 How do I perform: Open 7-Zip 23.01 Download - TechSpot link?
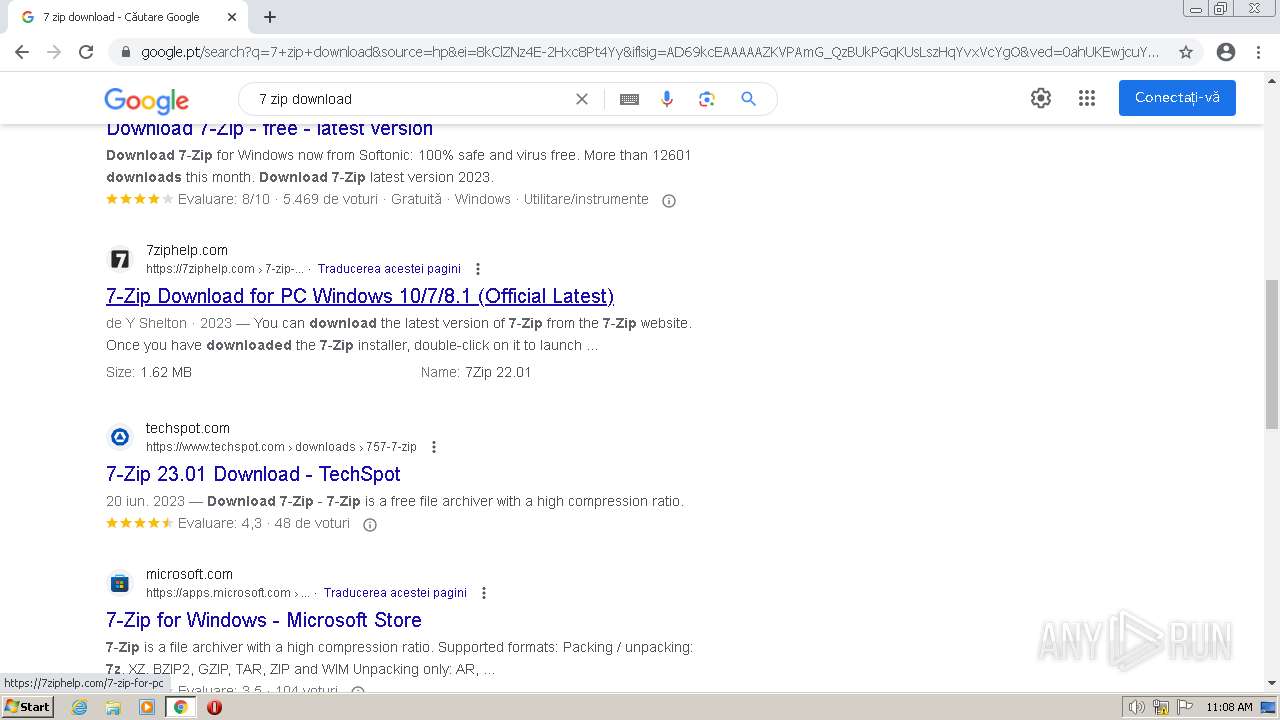[253, 474]
